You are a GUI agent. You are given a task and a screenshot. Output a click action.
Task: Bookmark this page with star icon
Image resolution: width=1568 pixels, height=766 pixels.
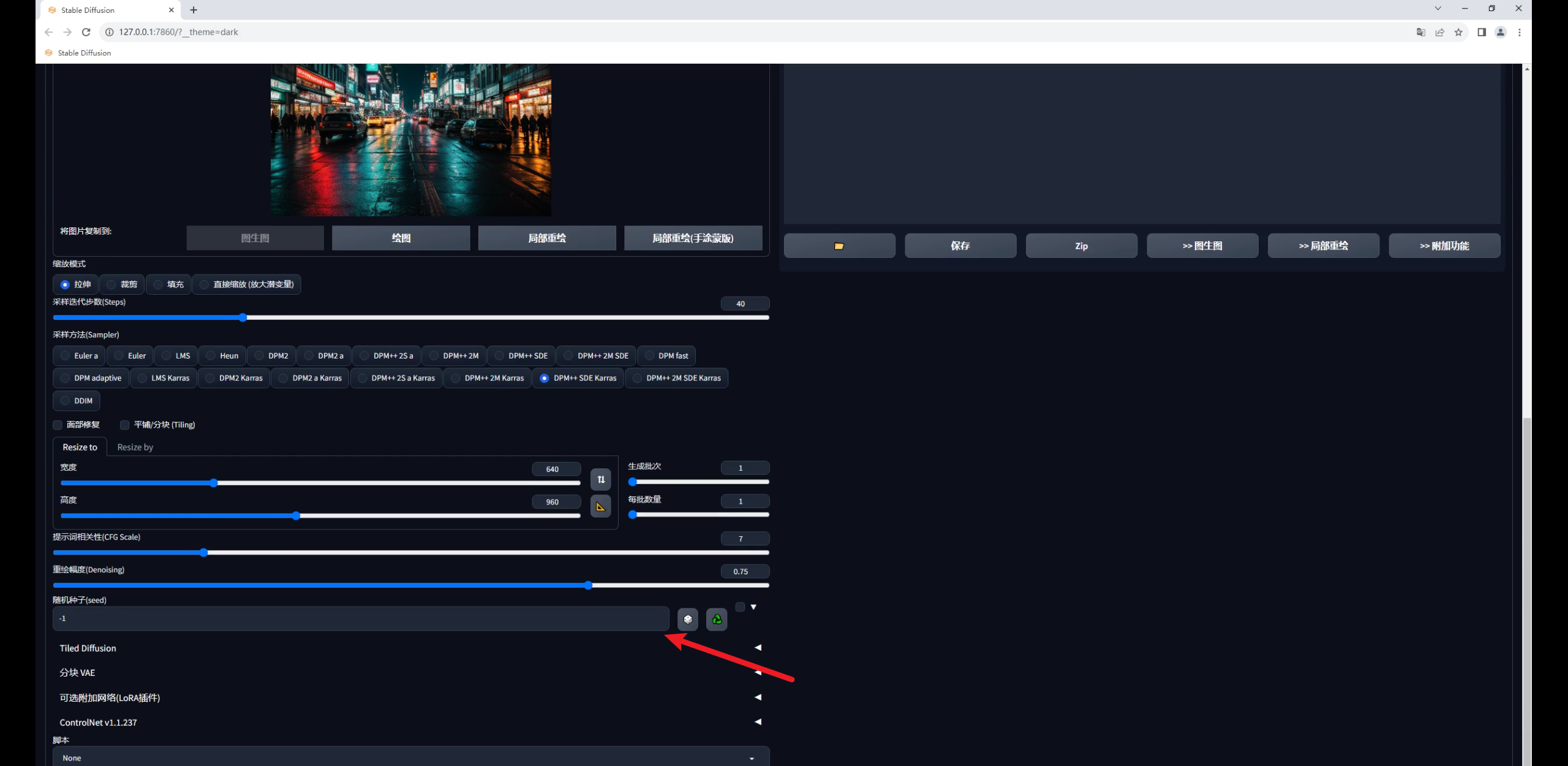coord(1458,32)
